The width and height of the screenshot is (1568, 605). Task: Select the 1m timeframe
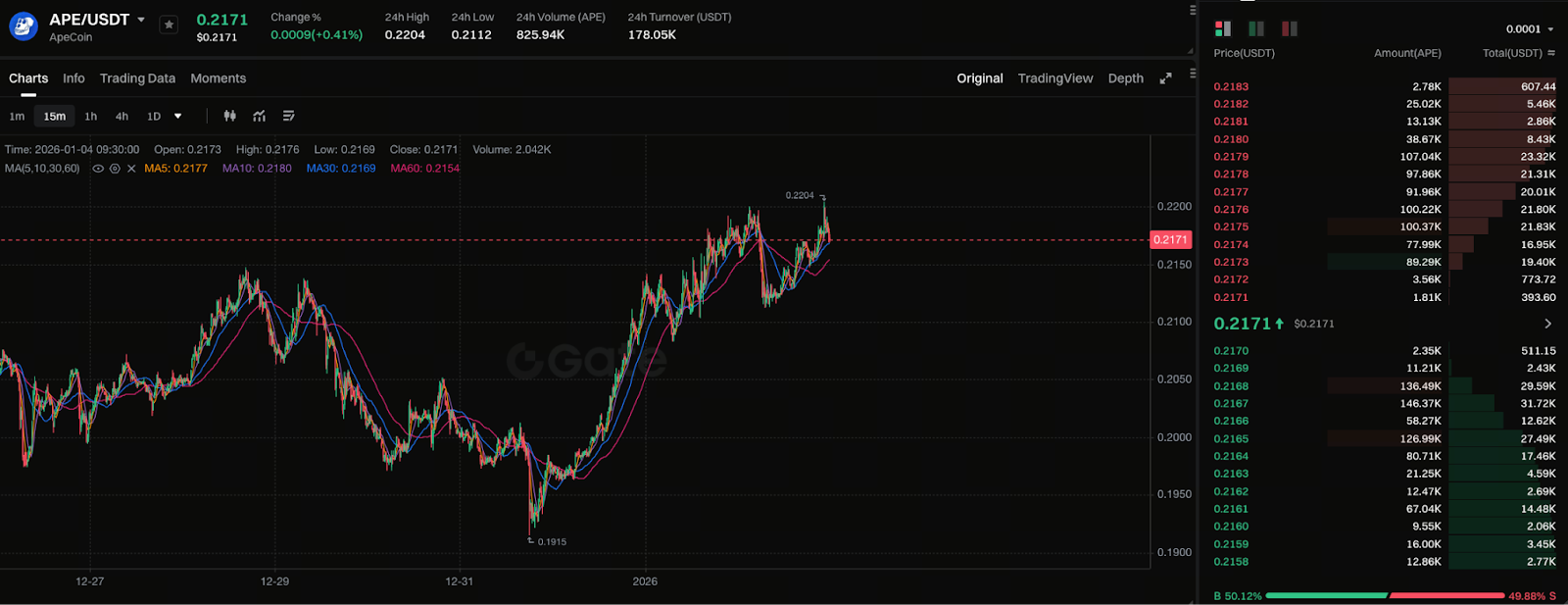[17, 116]
